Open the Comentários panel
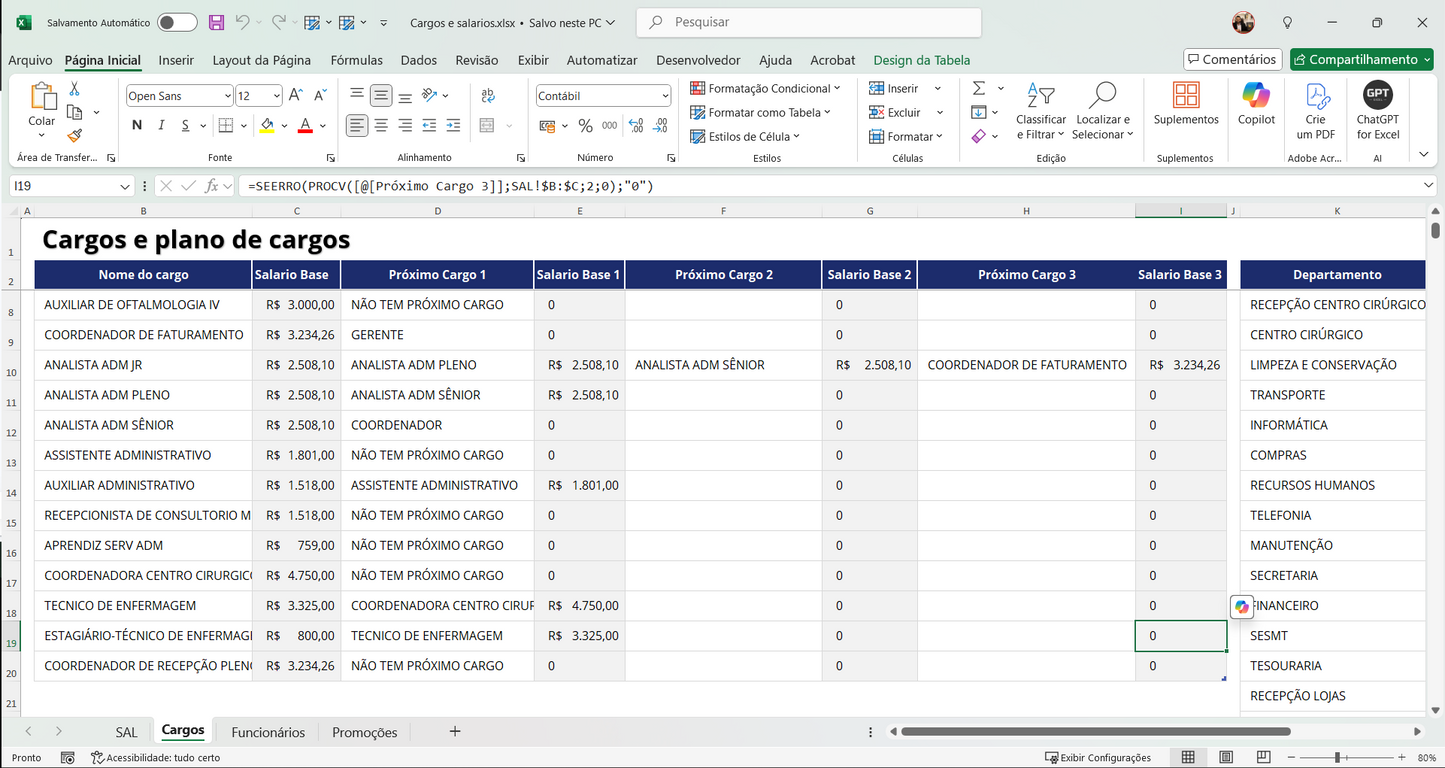Screen dimensions: 1445x768 coord(1232,59)
